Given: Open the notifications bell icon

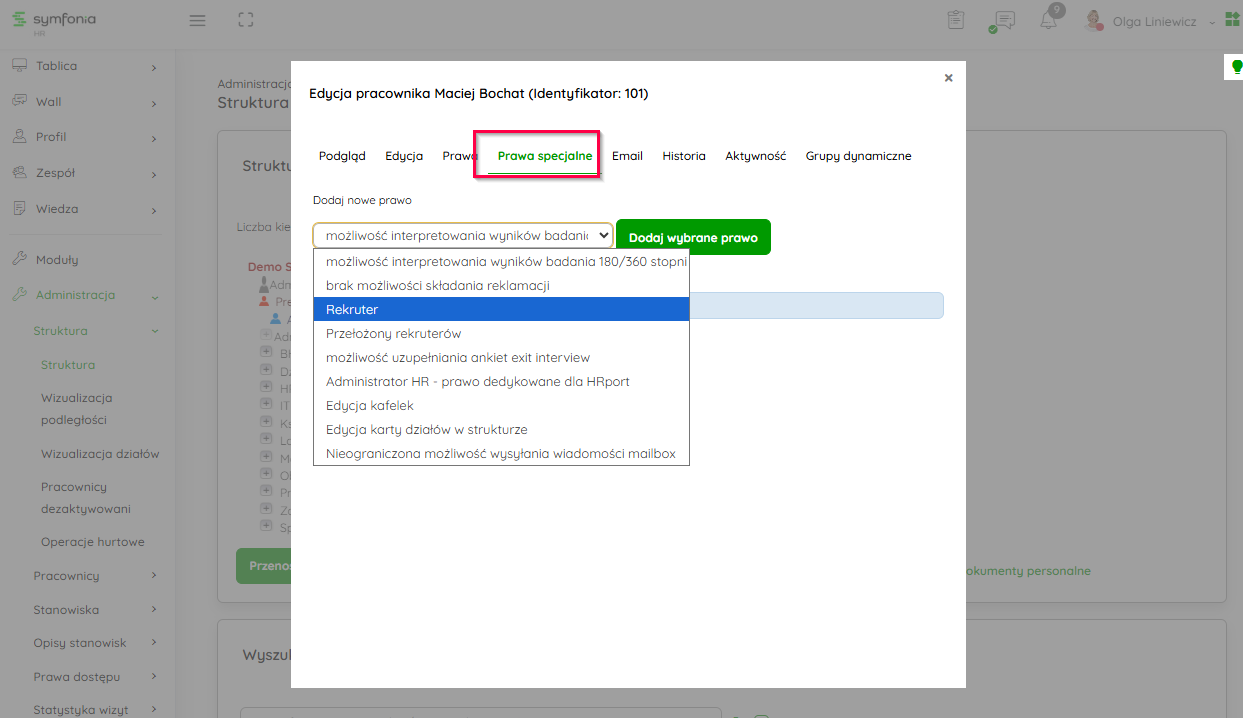Looking at the screenshot, I should click(x=1048, y=21).
